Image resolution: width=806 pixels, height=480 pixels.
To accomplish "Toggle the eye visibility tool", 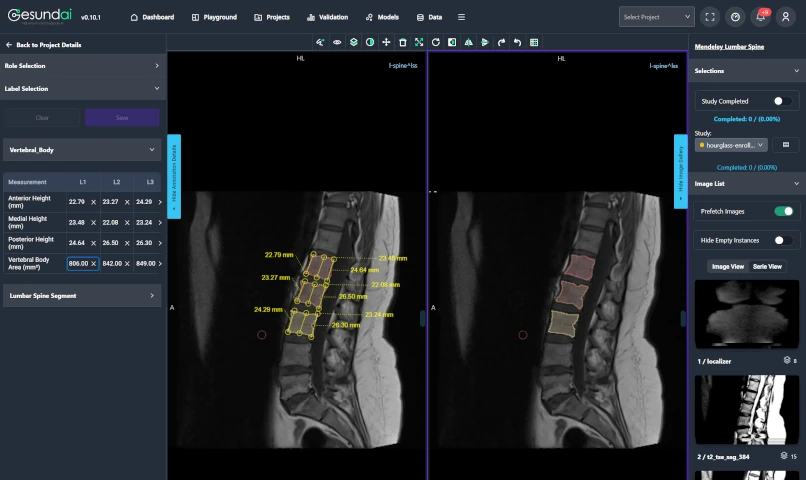I will pos(337,42).
